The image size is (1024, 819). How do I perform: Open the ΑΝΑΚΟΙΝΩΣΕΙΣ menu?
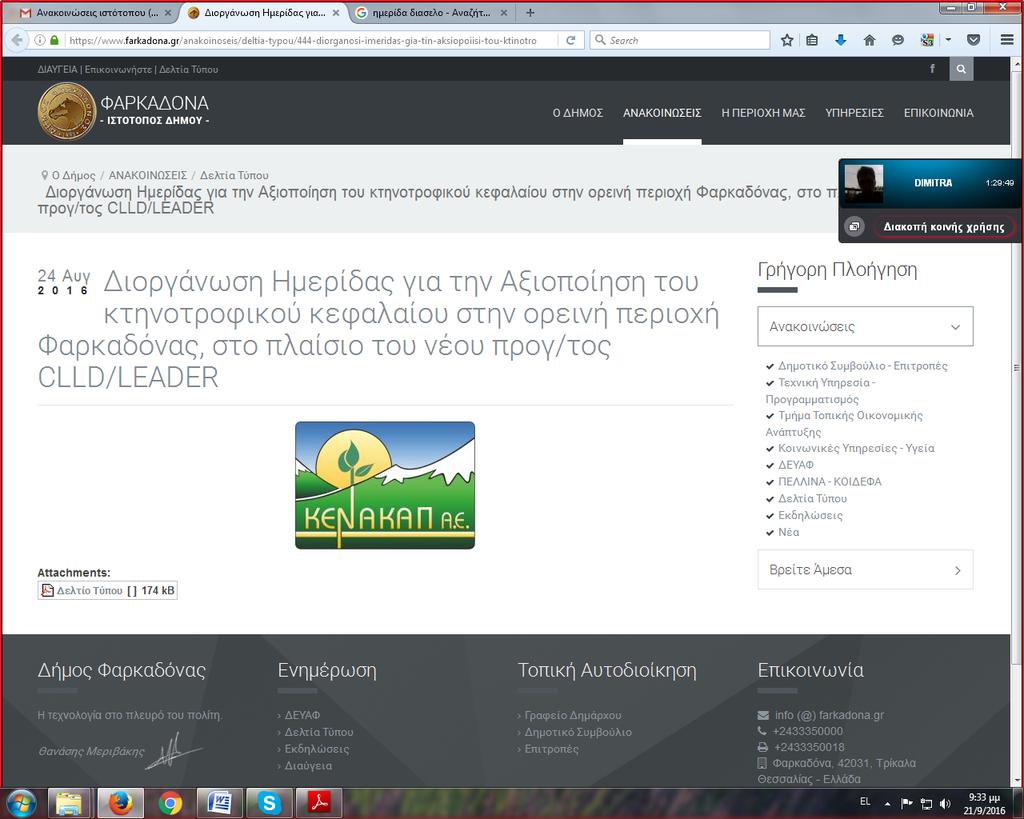coord(662,113)
